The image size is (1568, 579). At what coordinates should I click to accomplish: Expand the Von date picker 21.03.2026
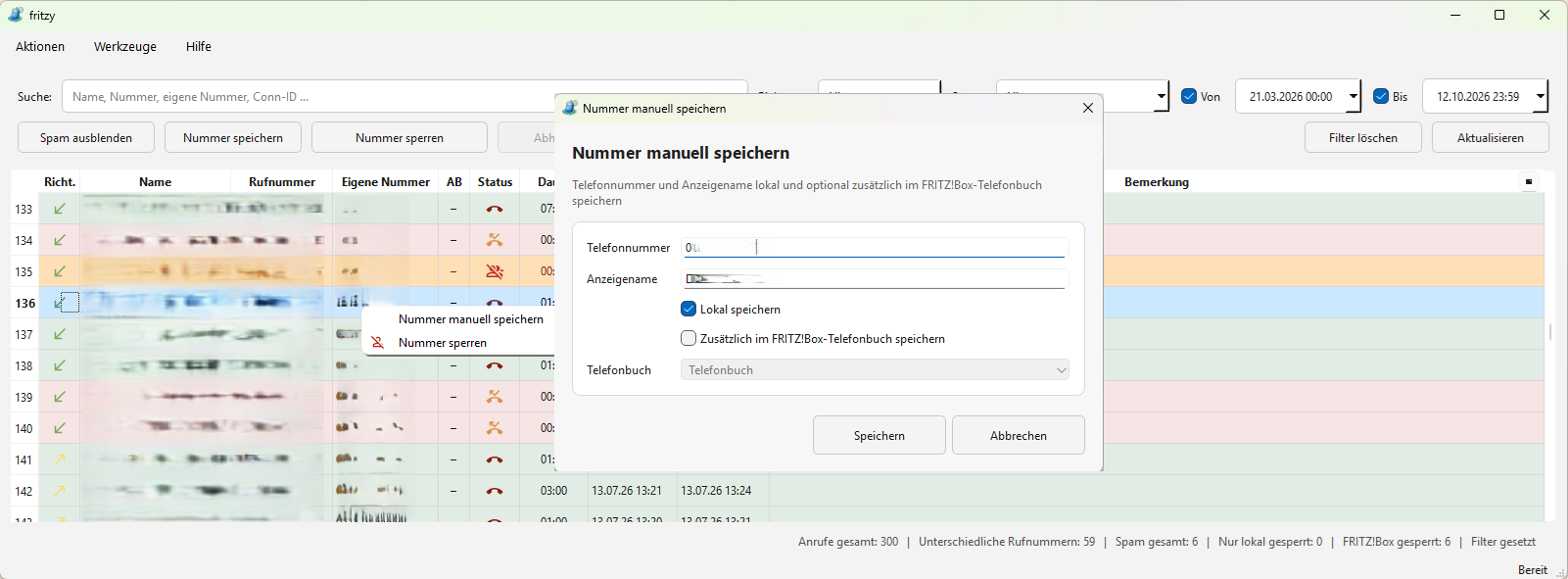(x=1354, y=96)
